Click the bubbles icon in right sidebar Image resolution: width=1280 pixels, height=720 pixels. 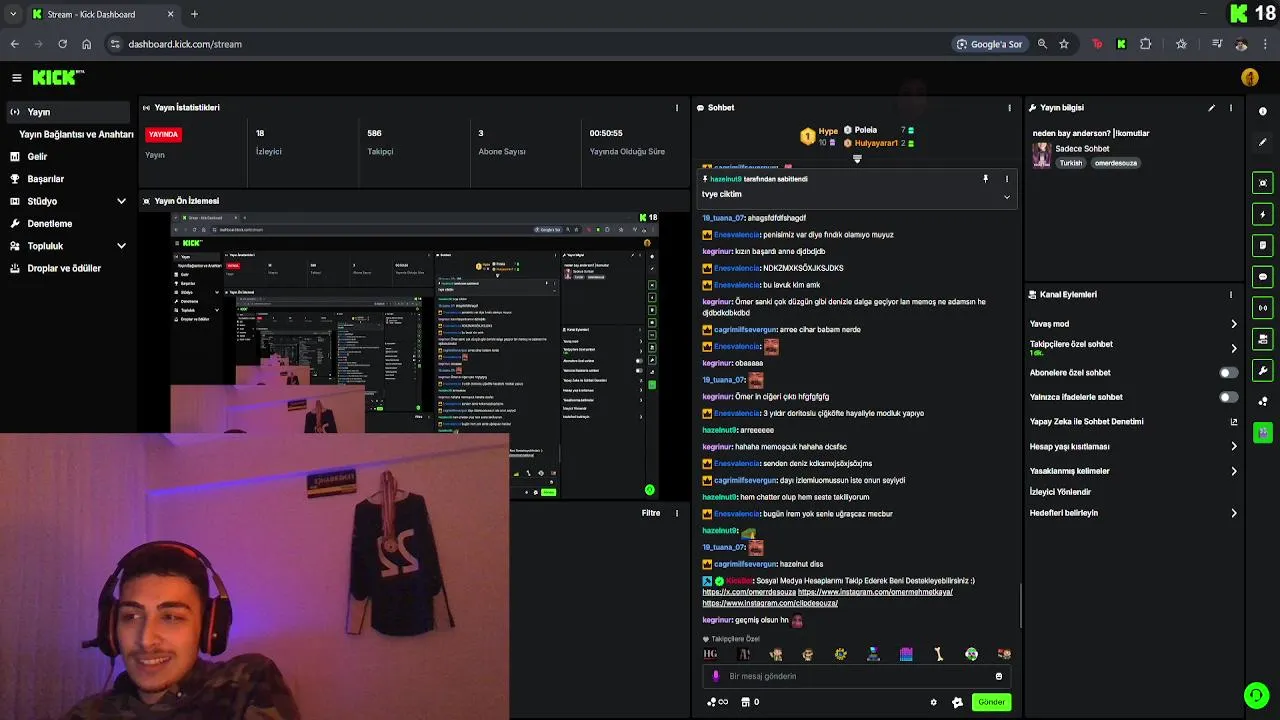[1263, 402]
